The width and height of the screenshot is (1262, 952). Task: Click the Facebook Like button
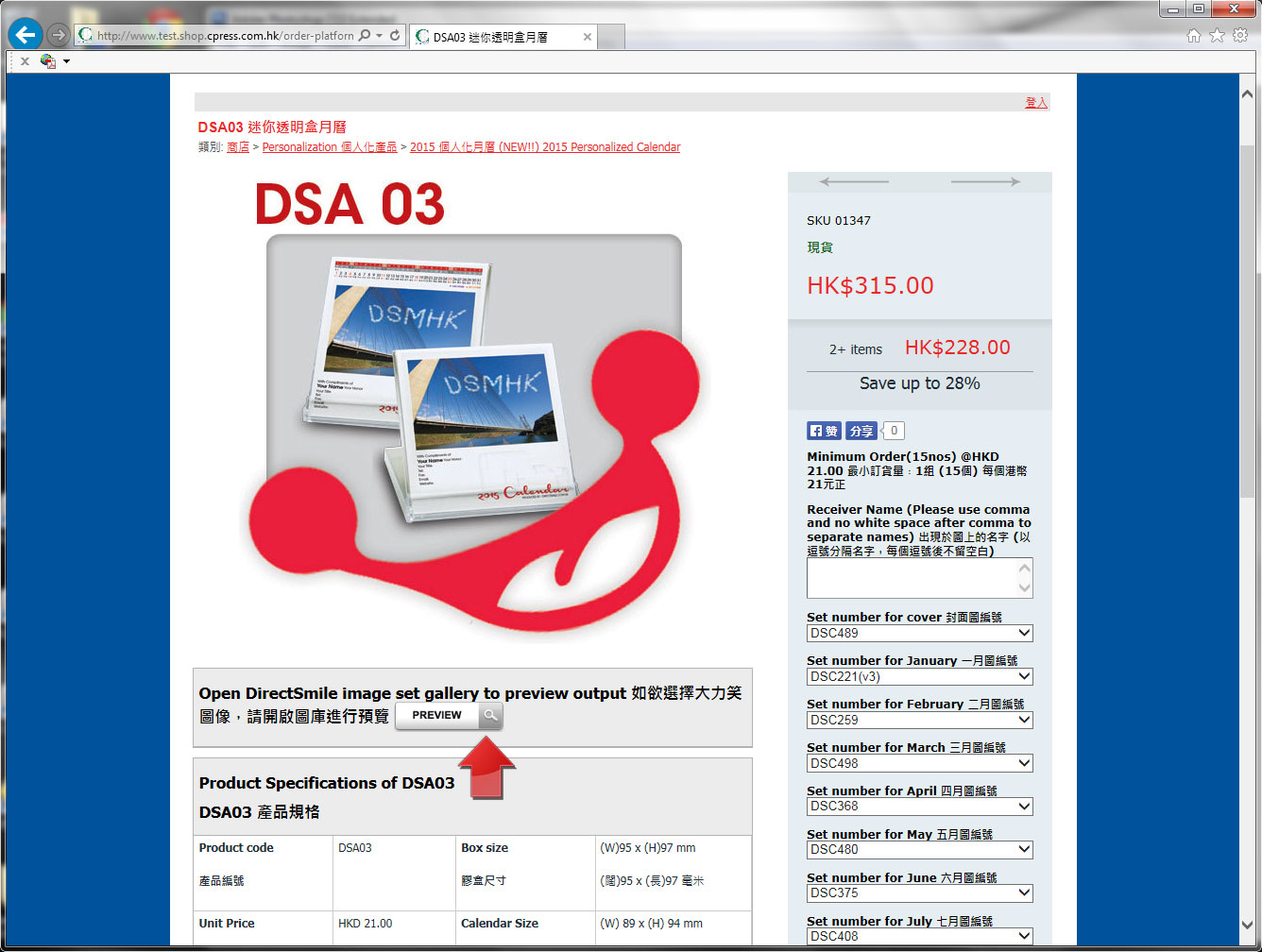tap(824, 431)
